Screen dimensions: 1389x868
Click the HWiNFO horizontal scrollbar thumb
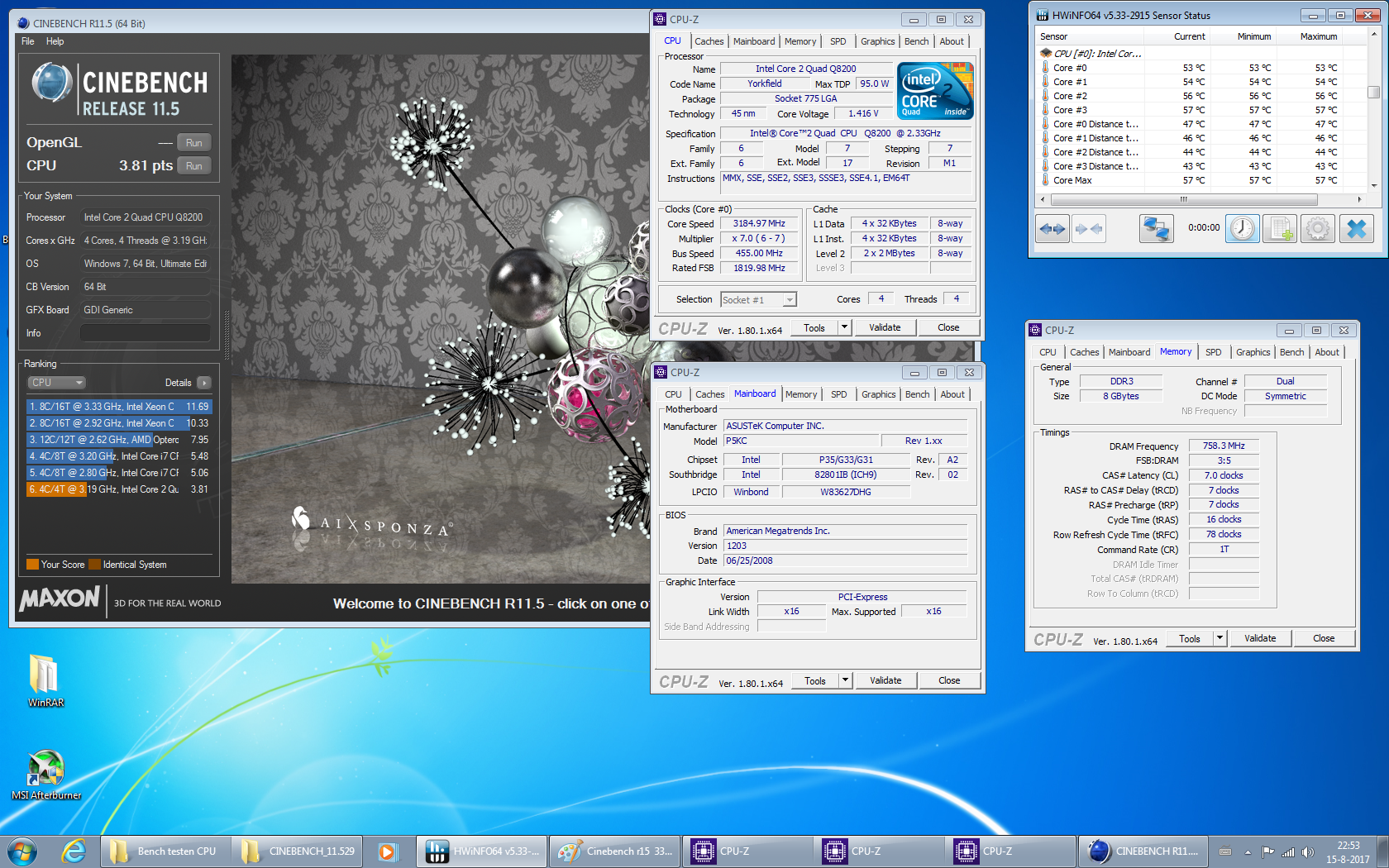coord(1183,199)
